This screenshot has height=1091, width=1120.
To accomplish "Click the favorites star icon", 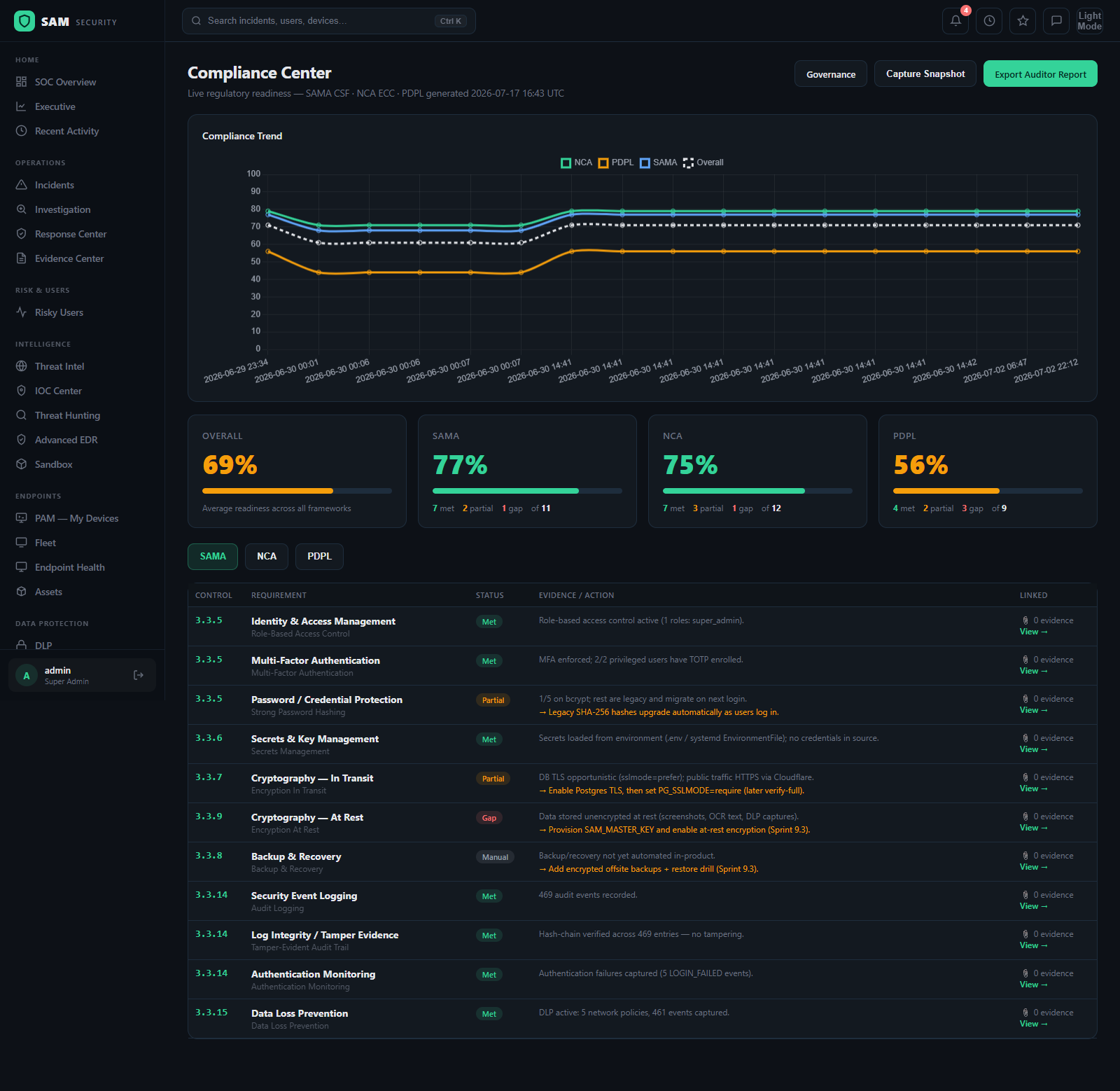I will click(1023, 21).
